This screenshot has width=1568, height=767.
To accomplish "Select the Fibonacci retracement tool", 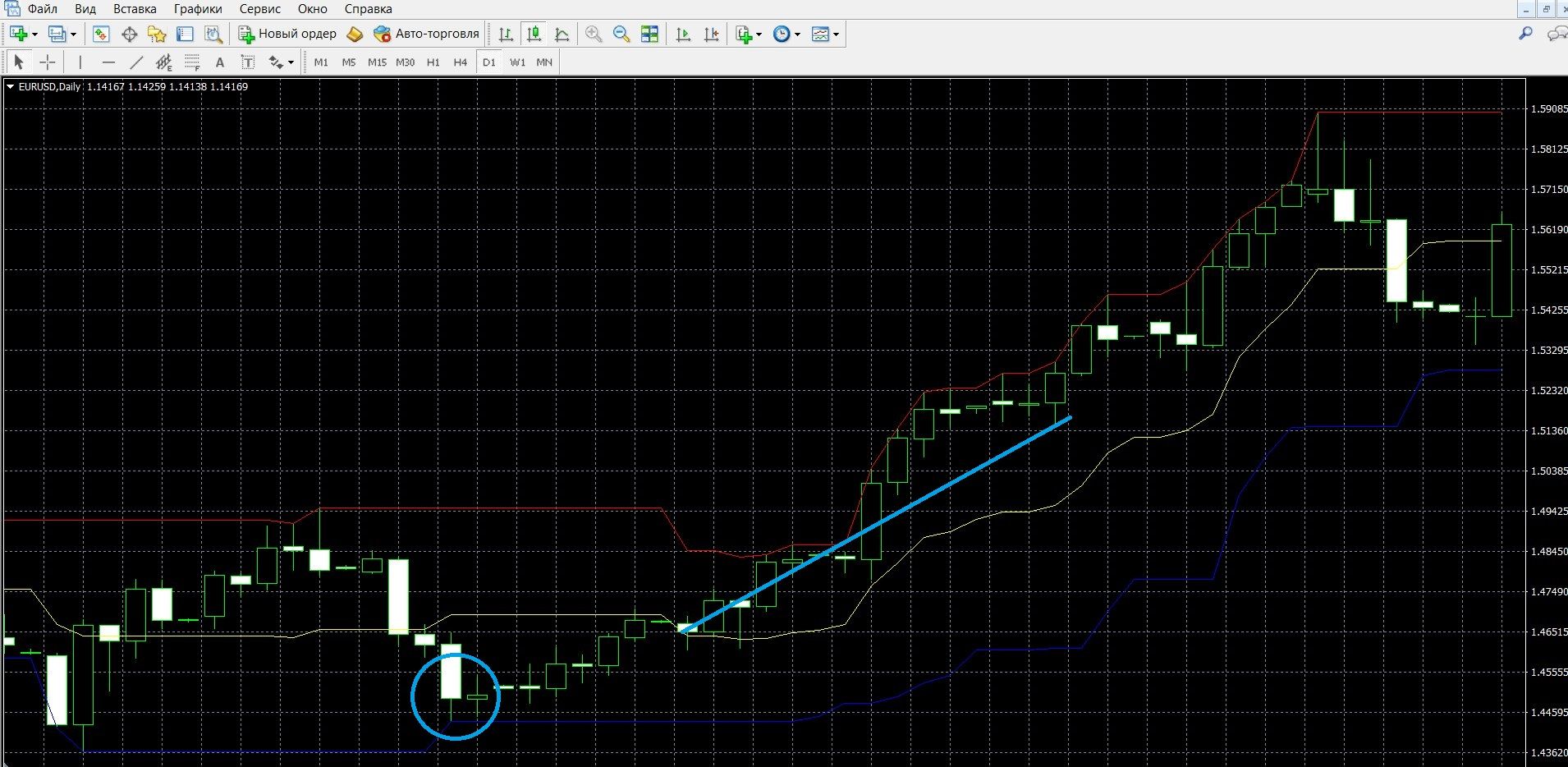I will point(192,62).
